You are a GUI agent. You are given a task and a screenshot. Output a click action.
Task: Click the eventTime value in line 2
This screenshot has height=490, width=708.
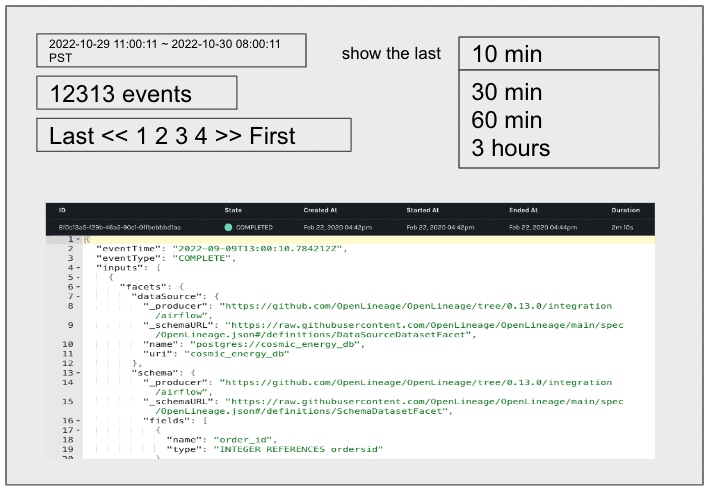click(x=257, y=248)
